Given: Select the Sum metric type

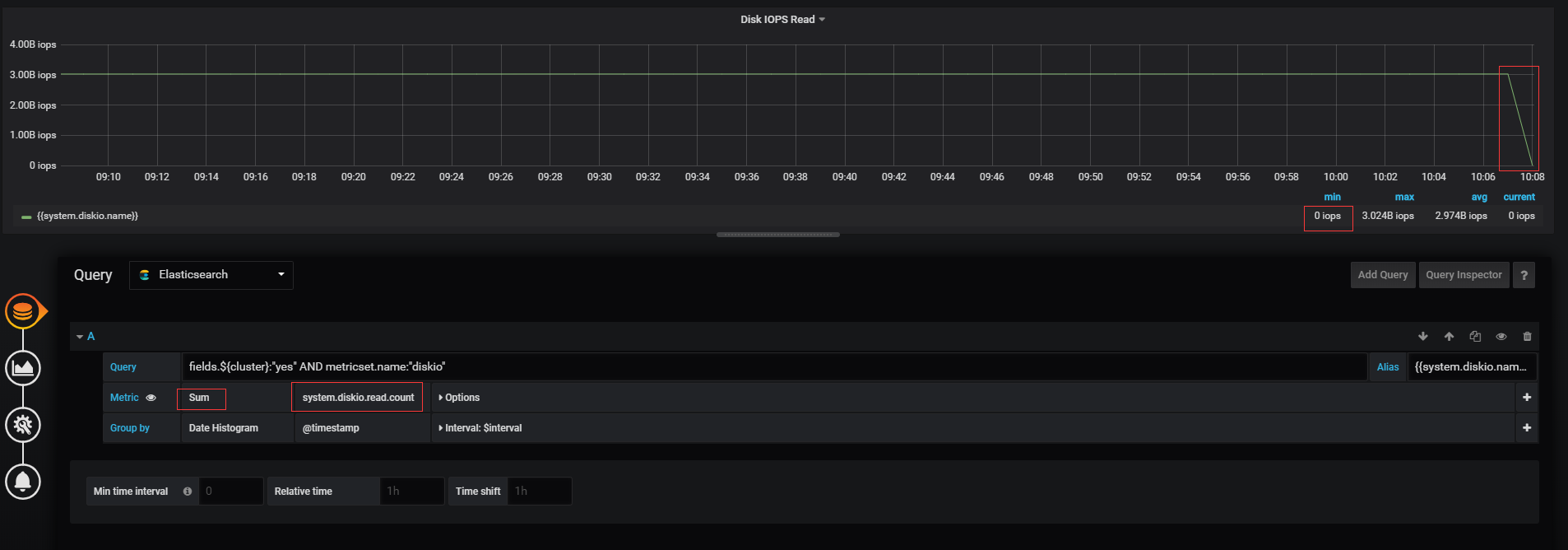Looking at the screenshot, I should 200,398.
